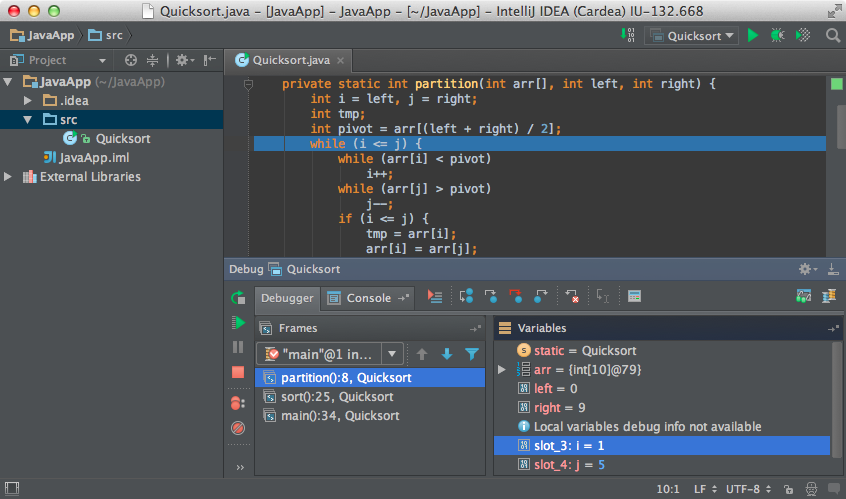Mute breakpoints in debug sidebar
Viewport: 846px width, 499px height.
238,428
